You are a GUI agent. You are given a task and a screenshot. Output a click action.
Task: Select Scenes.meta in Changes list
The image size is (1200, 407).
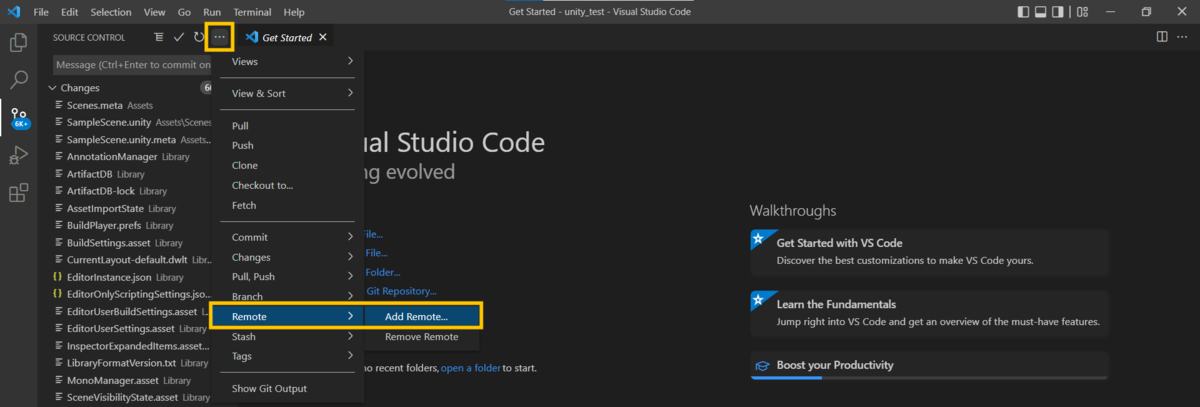point(125,104)
